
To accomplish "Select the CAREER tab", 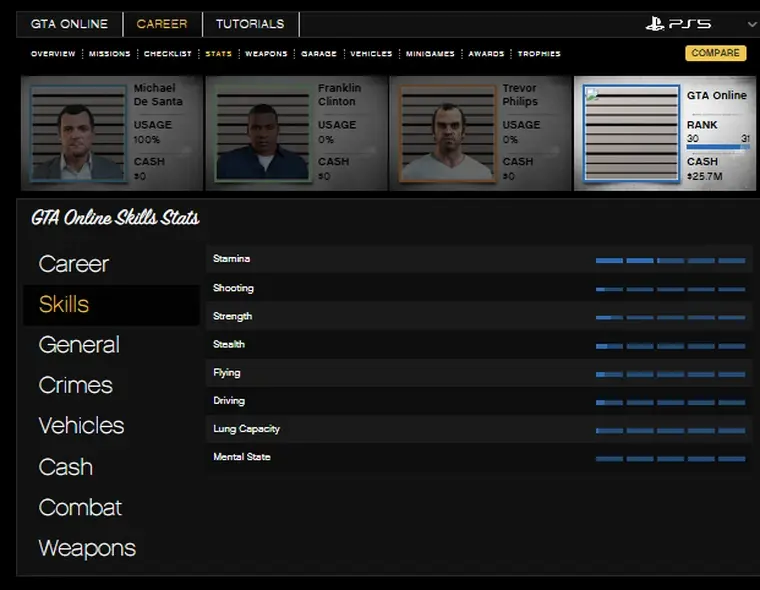I will coord(162,24).
